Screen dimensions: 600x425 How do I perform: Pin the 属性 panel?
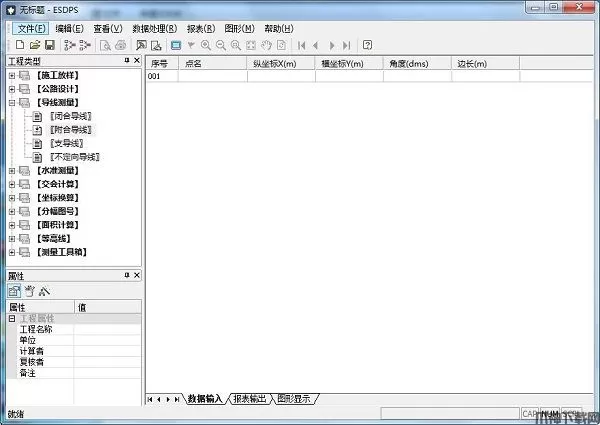[x=127, y=275]
